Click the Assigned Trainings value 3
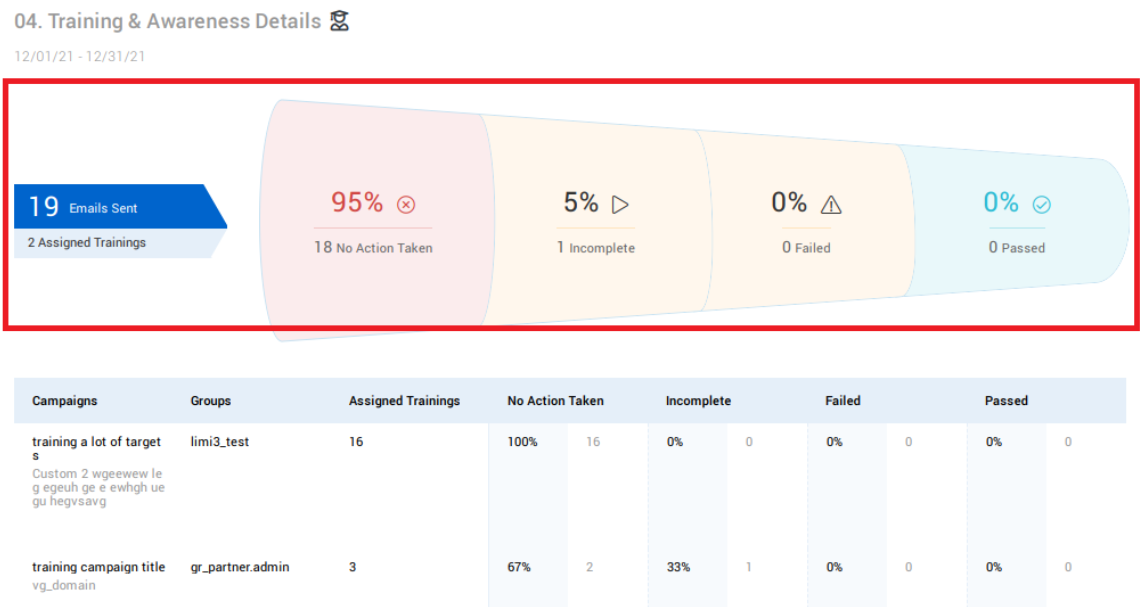Screen dimensions: 1145x607 tap(353, 567)
